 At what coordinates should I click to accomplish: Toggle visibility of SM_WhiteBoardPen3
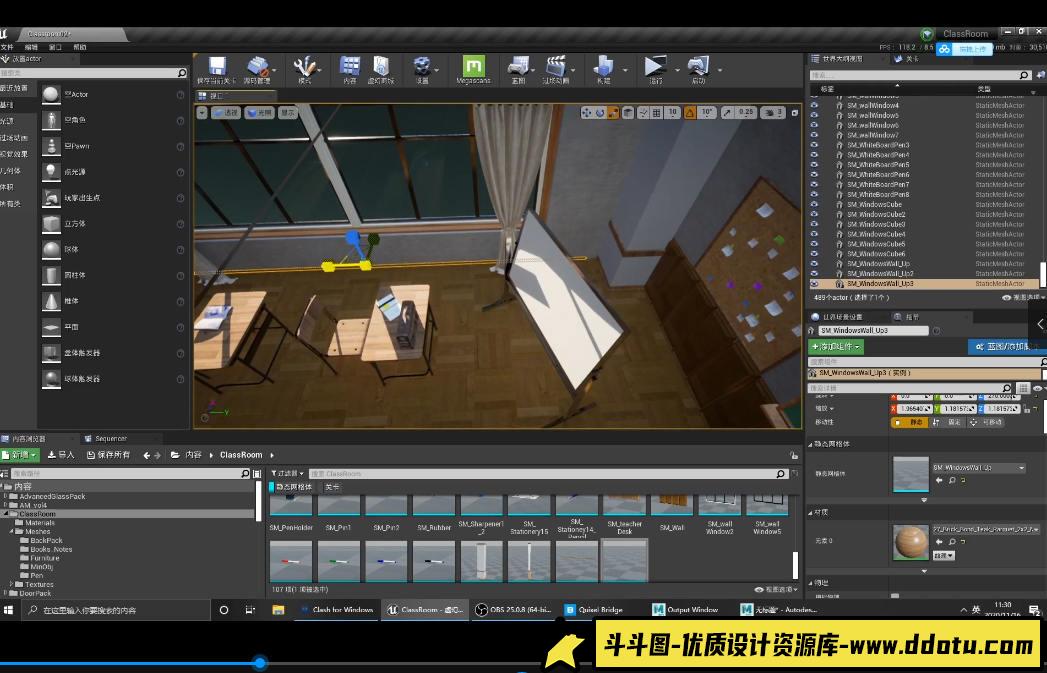click(x=814, y=145)
